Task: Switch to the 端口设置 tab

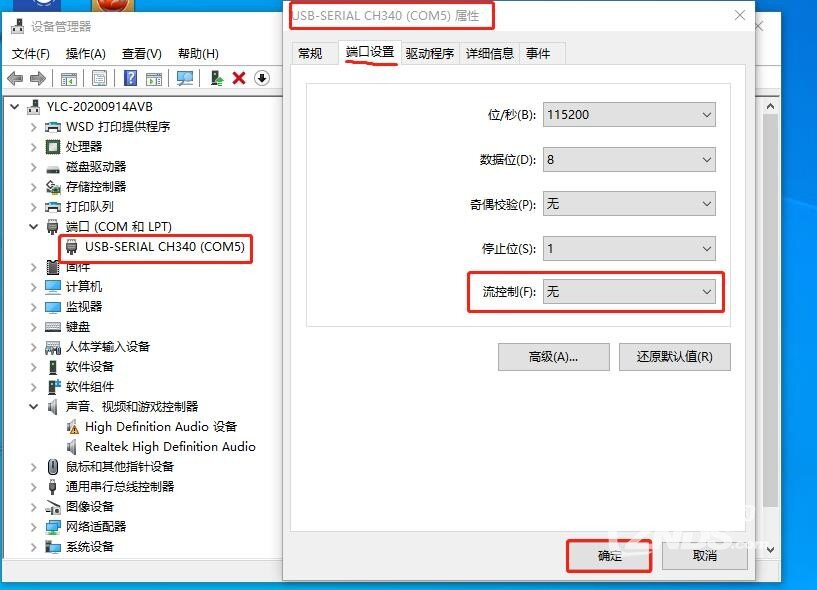Action: 370,52
